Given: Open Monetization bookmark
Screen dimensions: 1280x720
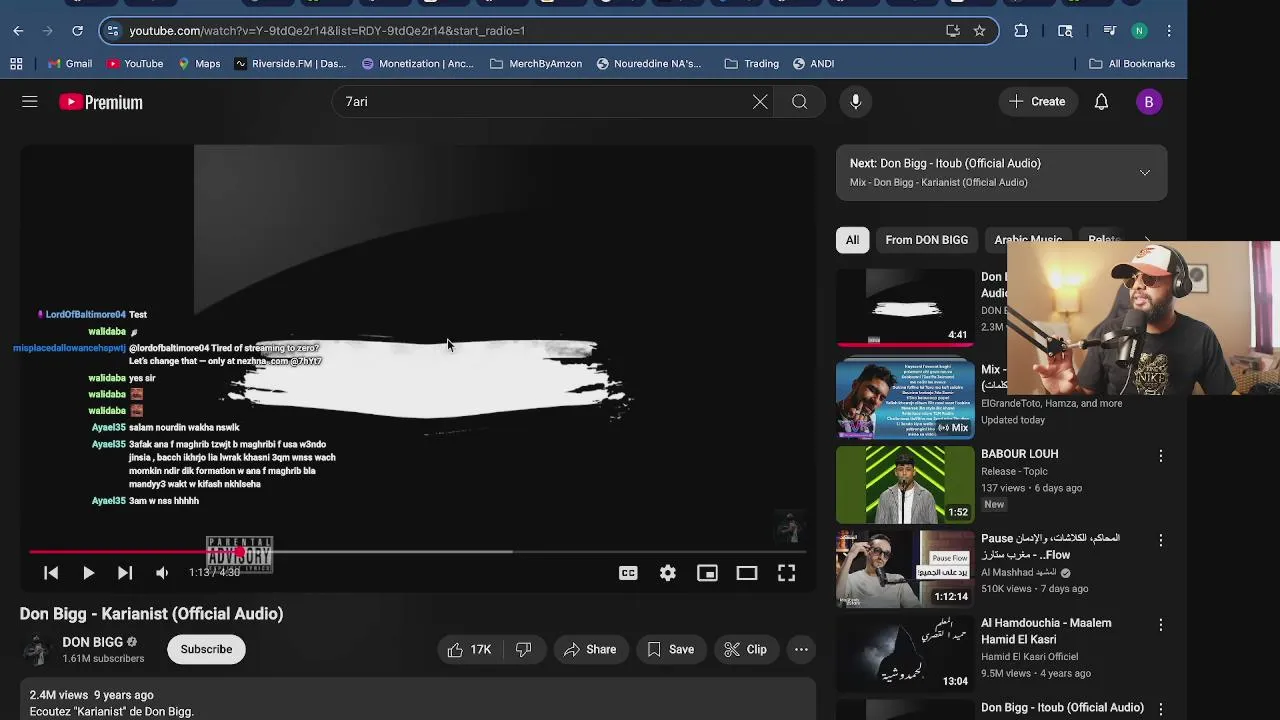Looking at the screenshot, I should pyautogui.click(x=417, y=64).
